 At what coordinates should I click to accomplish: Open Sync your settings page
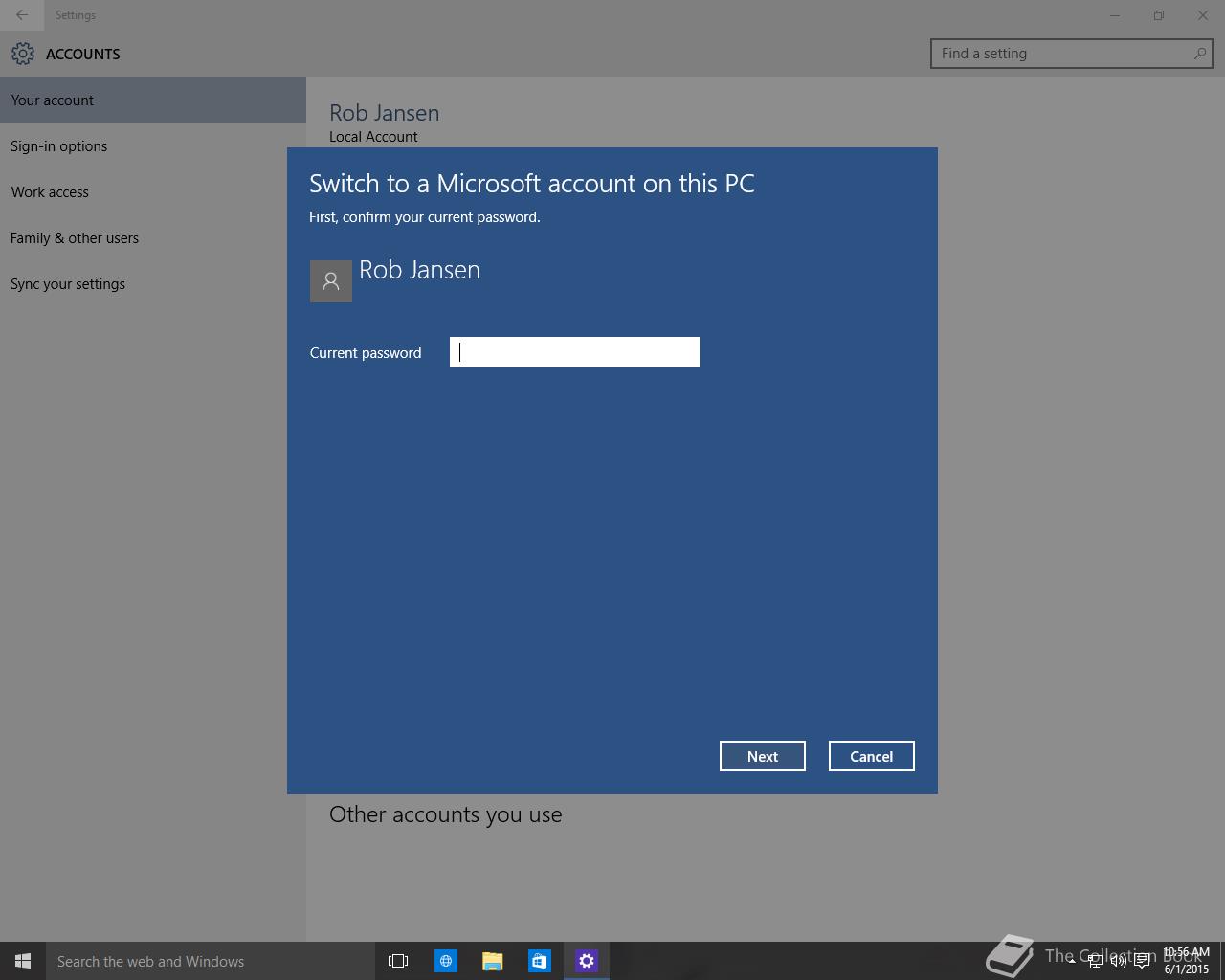pos(153,283)
